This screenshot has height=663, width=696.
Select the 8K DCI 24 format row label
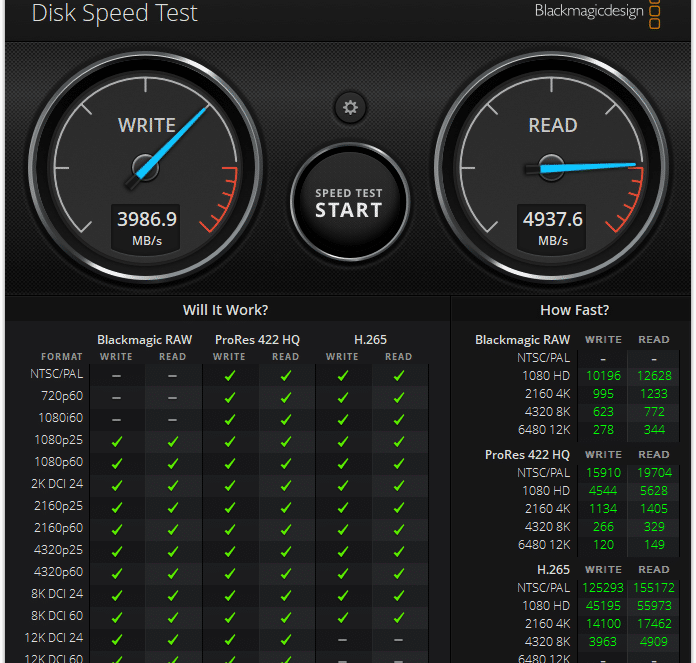coord(57,593)
